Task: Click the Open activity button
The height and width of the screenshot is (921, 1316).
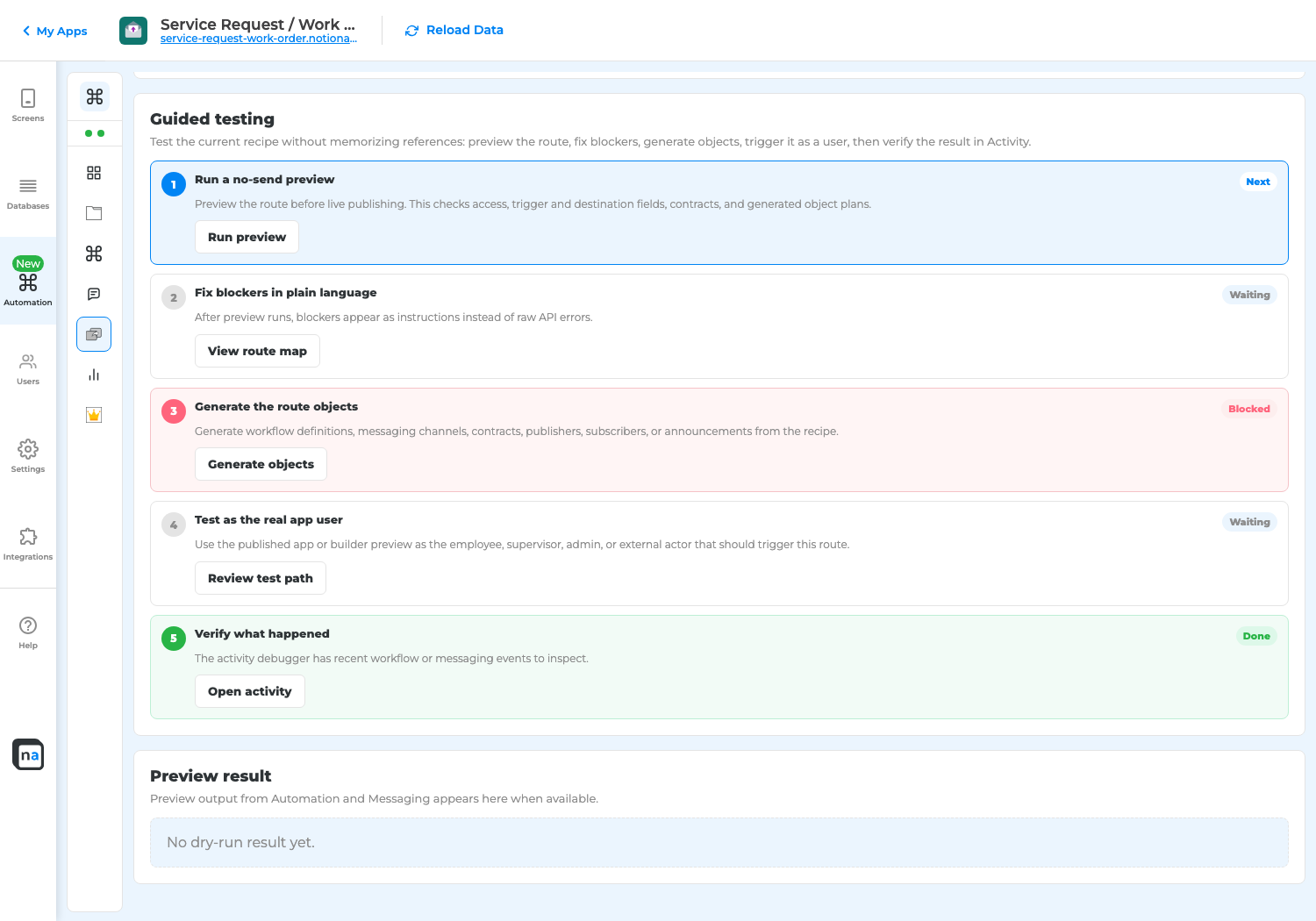Action: click(250, 691)
